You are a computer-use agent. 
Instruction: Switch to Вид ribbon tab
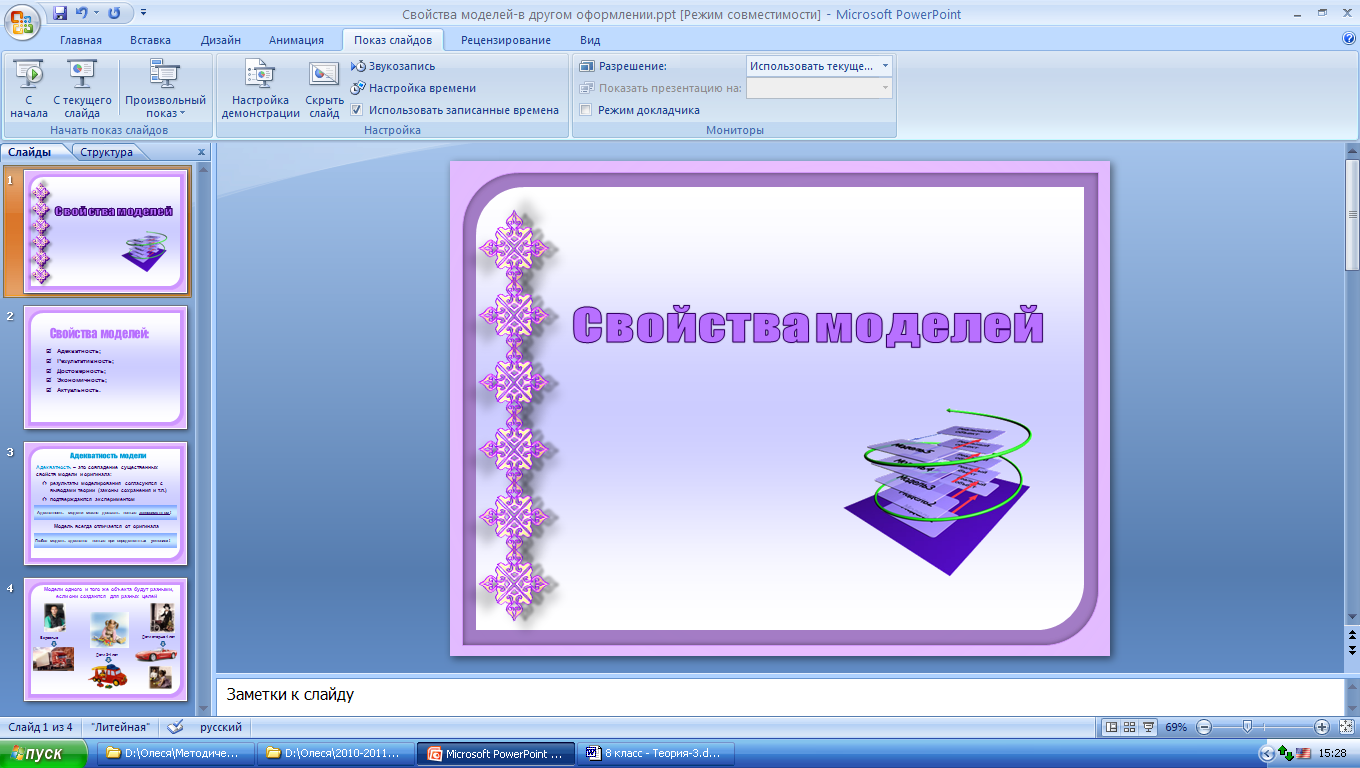(590, 40)
